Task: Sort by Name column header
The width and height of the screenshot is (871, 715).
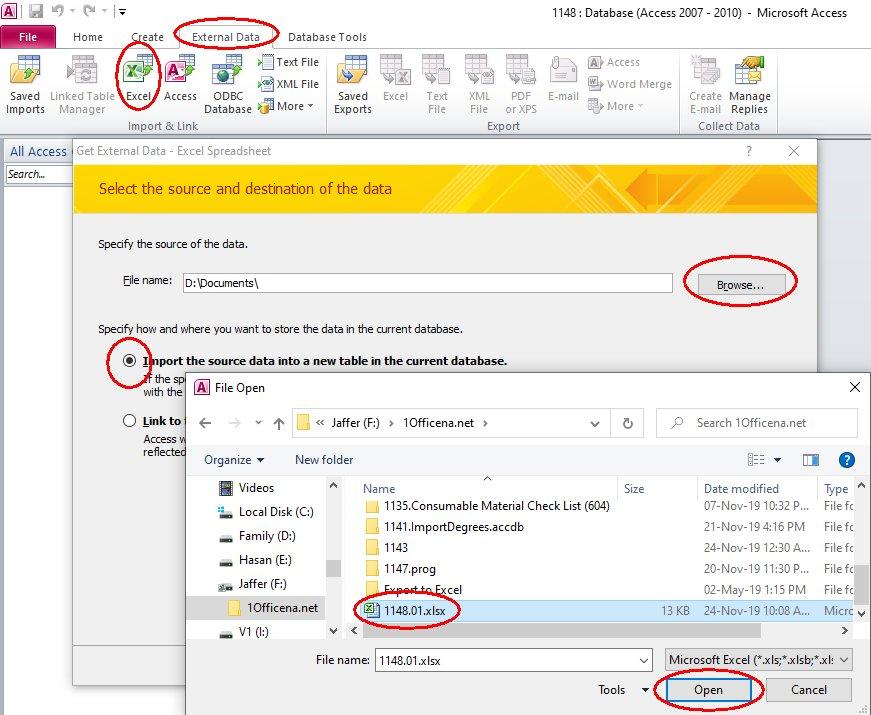Action: pos(379,488)
